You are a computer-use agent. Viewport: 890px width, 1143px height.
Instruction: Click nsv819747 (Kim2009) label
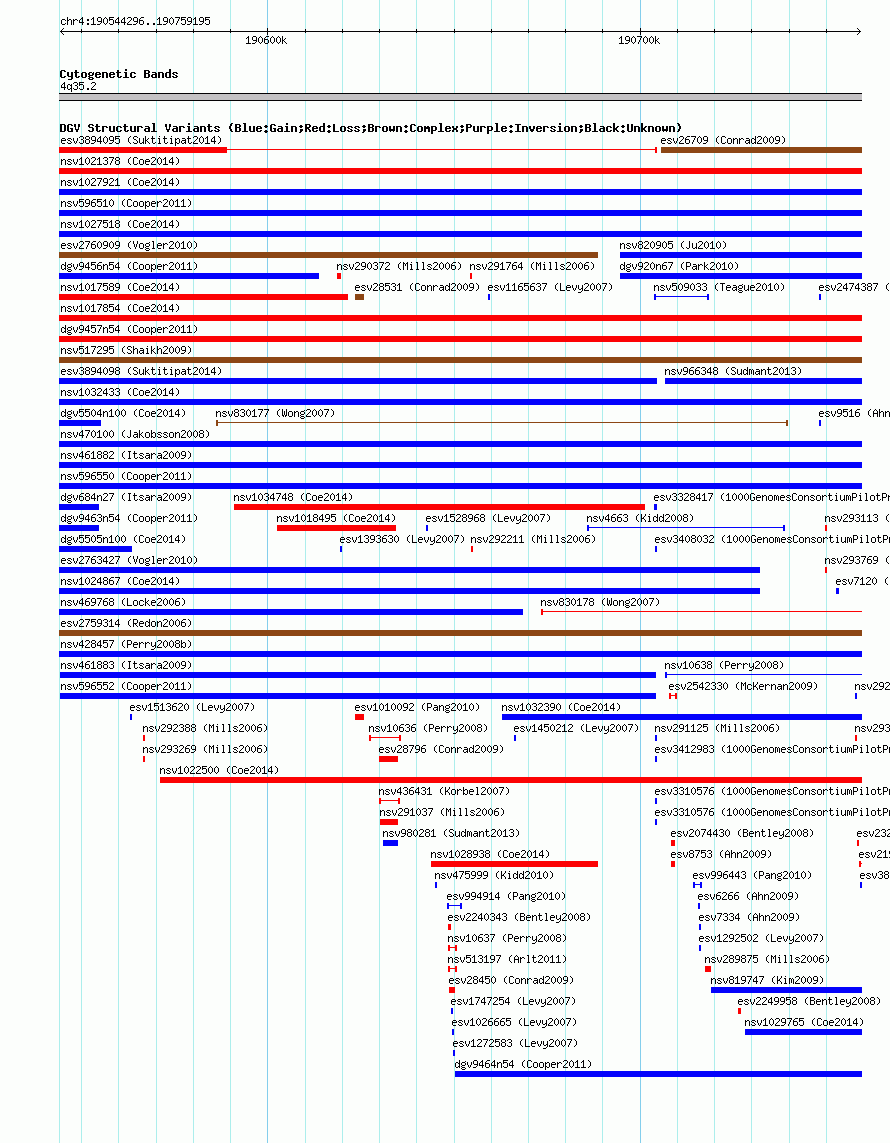(767, 980)
